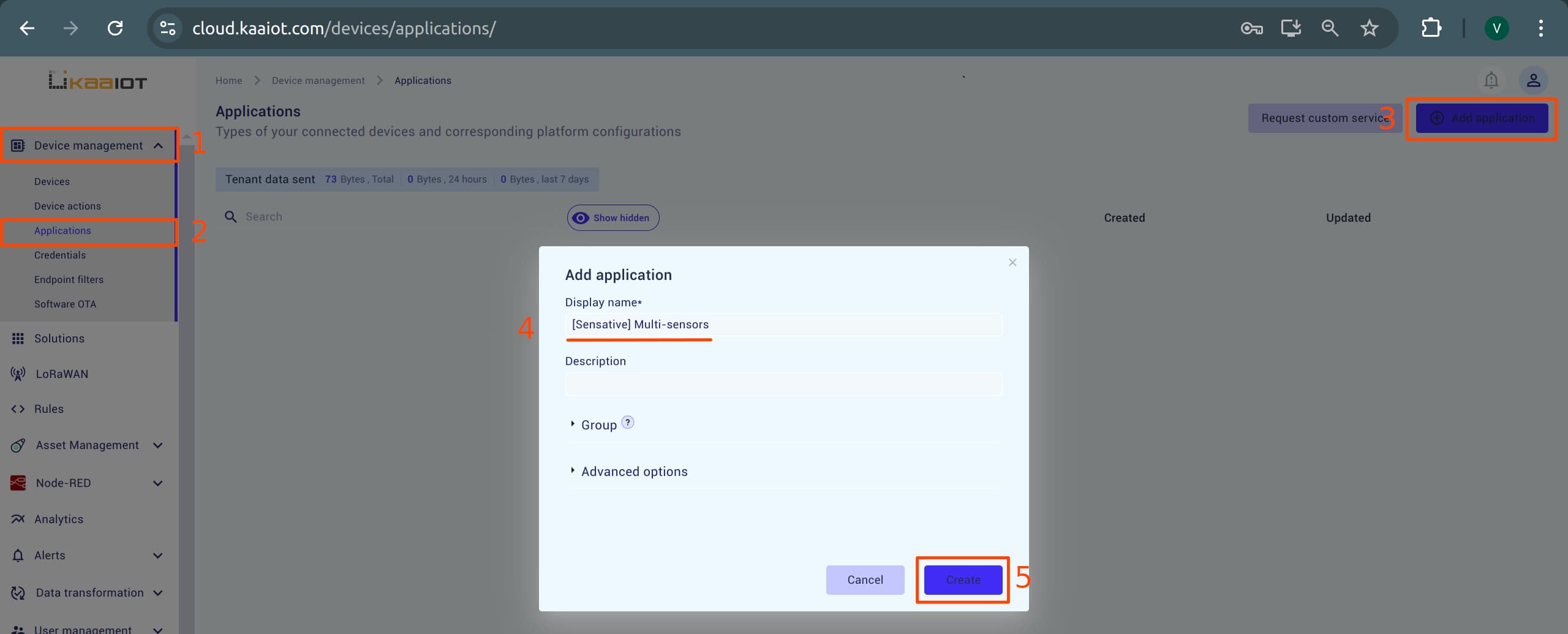Select the Solutions grid icon in sidebar
Image resolution: width=1568 pixels, height=634 pixels.
pyautogui.click(x=18, y=338)
